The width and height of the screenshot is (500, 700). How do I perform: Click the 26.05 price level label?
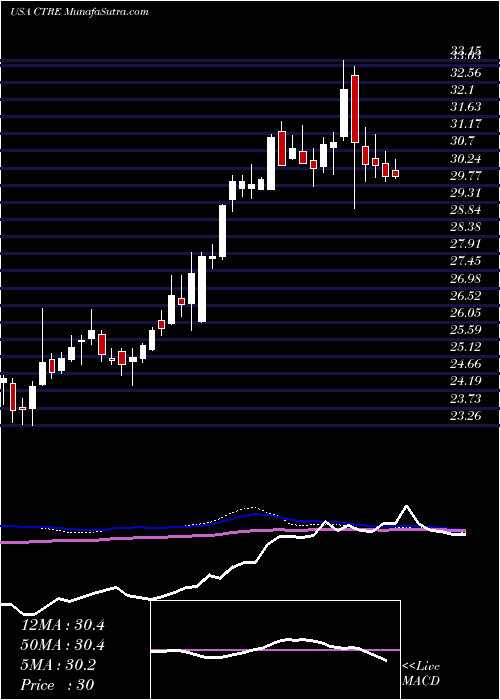coord(466,313)
